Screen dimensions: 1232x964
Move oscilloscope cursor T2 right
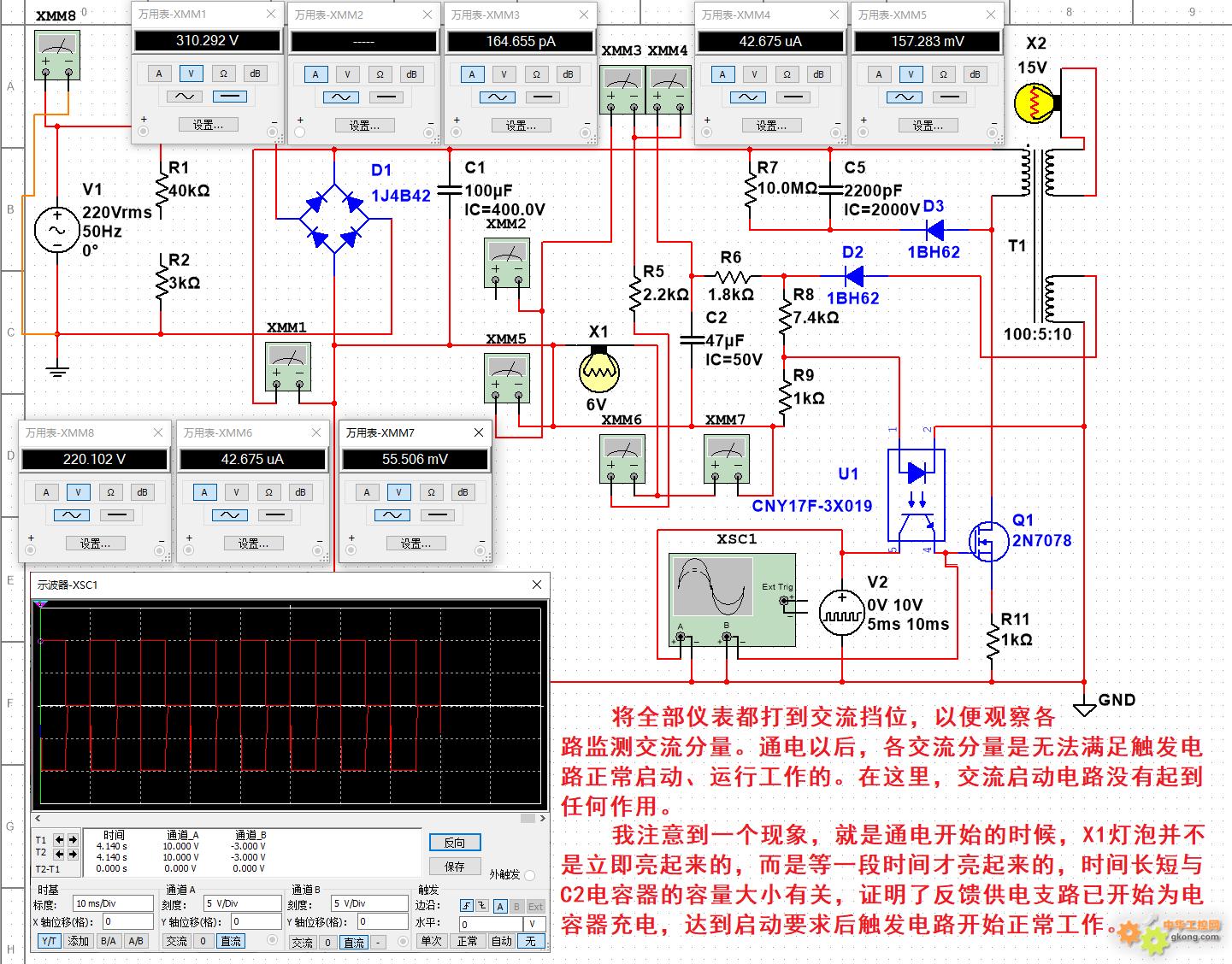[x=73, y=854]
